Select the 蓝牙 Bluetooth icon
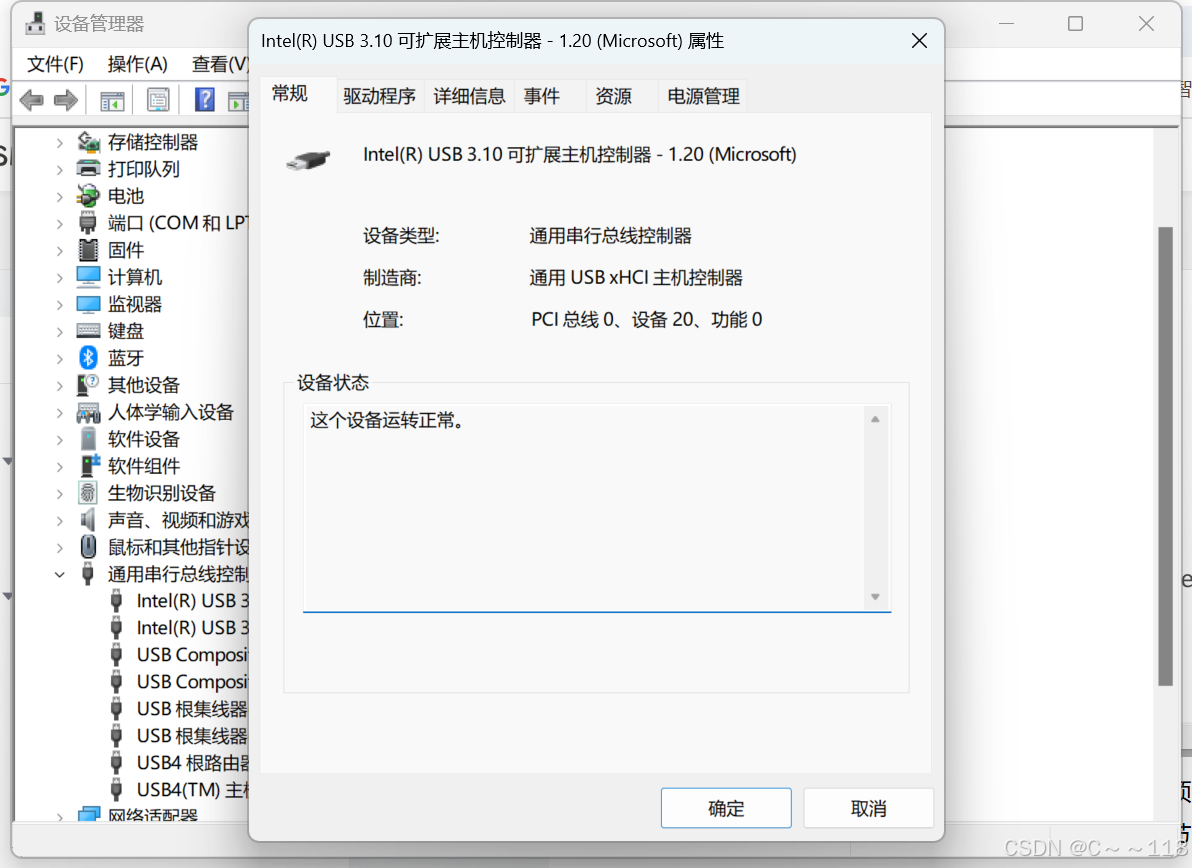The height and width of the screenshot is (868, 1192). [x=88, y=358]
